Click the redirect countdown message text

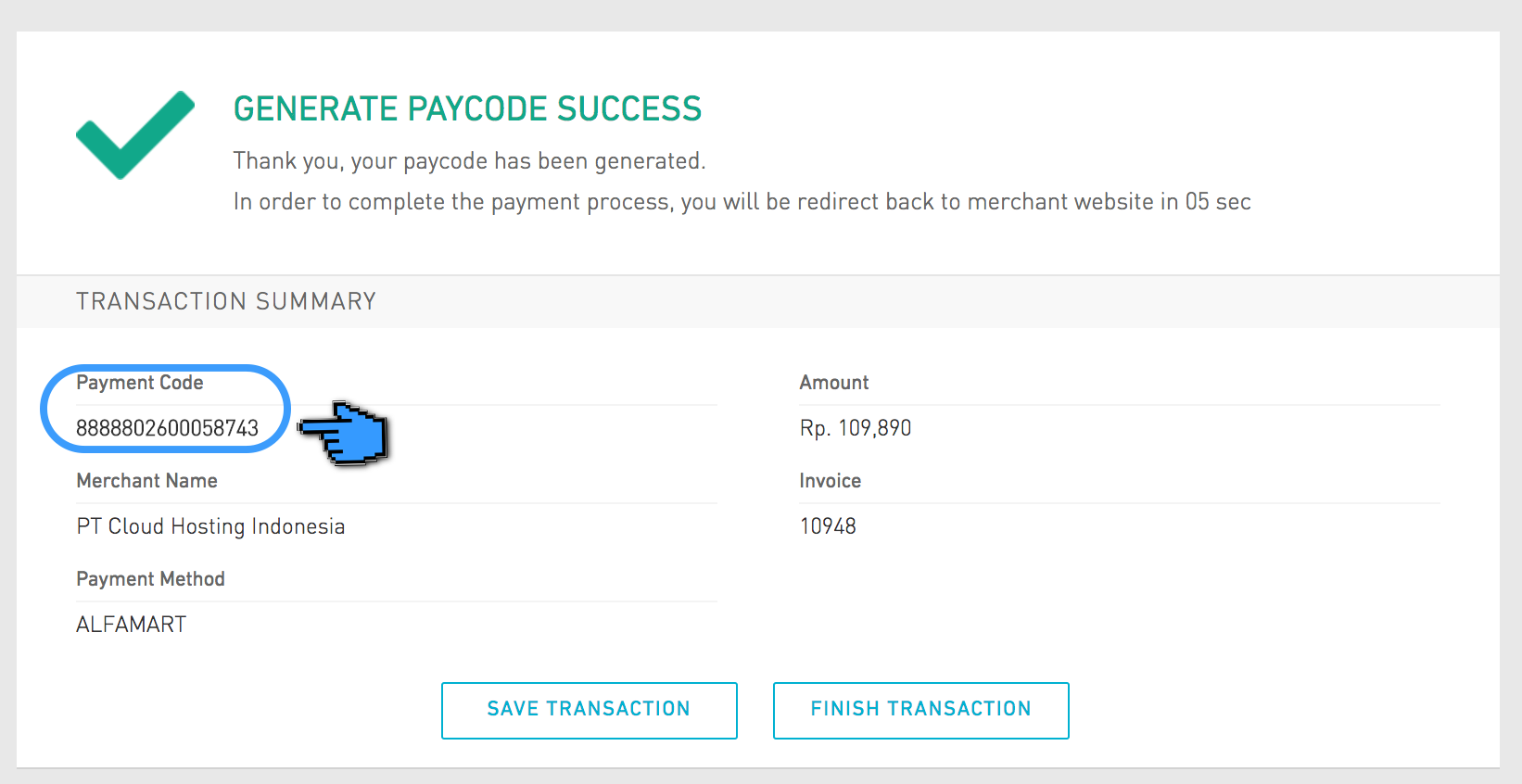(742, 201)
